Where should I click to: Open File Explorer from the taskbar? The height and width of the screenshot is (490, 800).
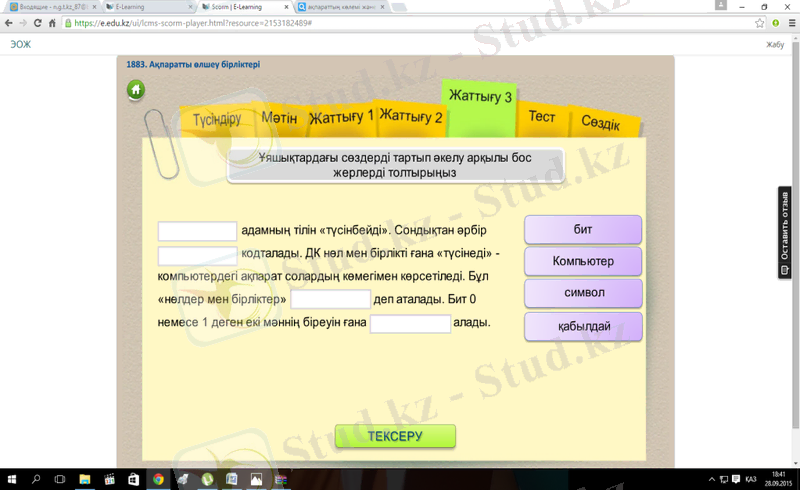click(x=85, y=480)
